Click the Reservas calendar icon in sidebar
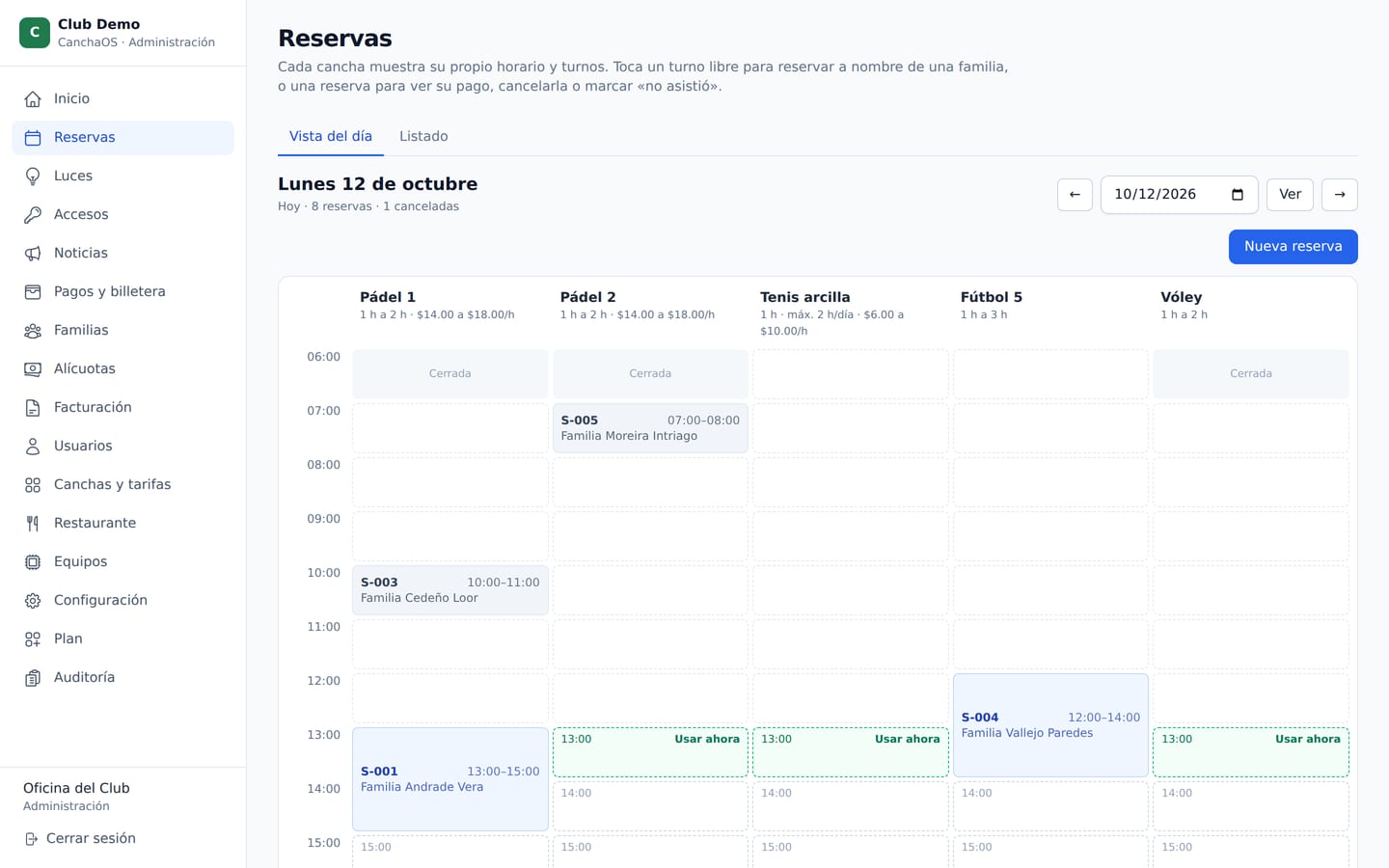The width and height of the screenshot is (1389, 868). 33,137
